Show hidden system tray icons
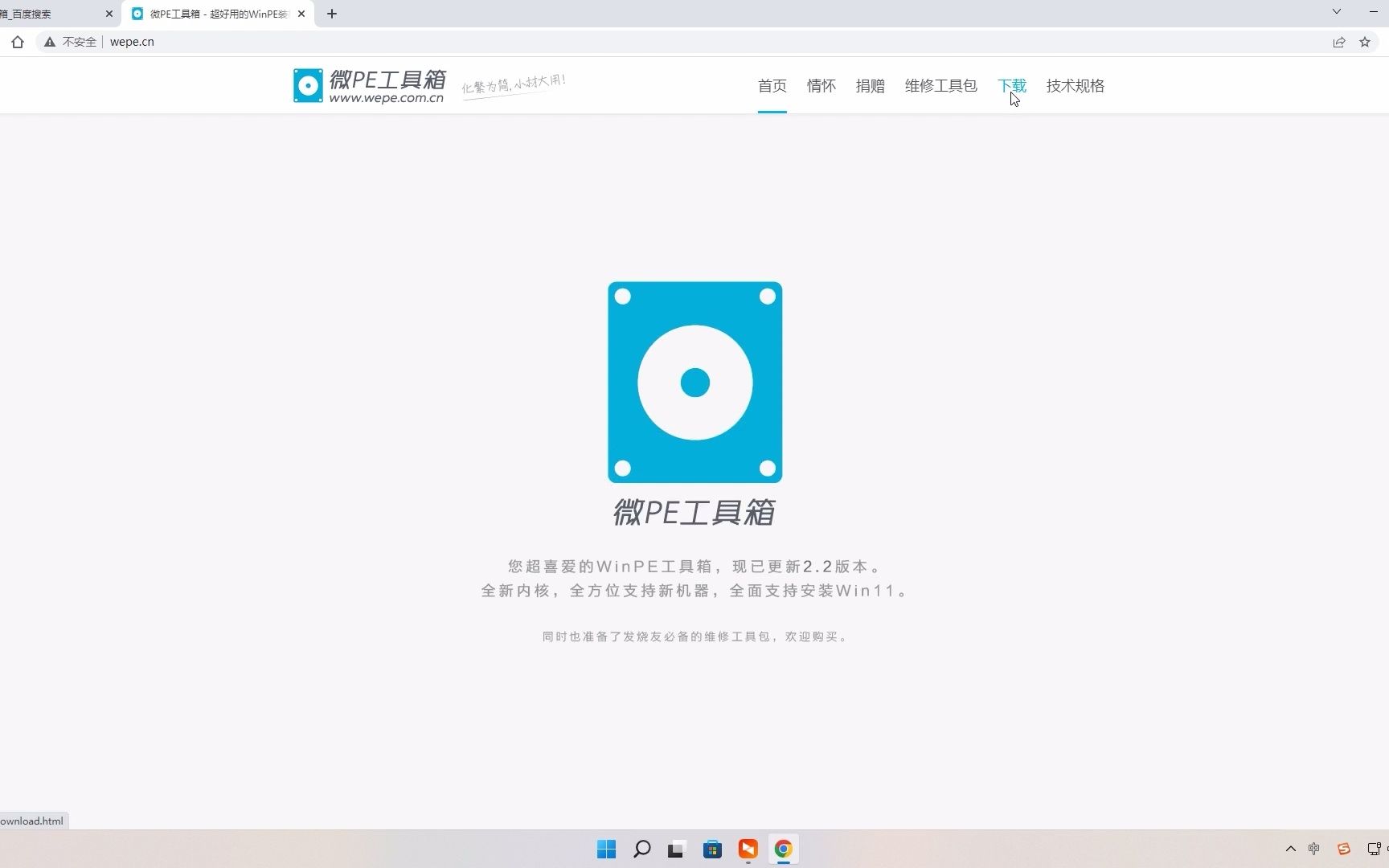The width and height of the screenshot is (1389, 868). pyautogui.click(x=1291, y=849)
